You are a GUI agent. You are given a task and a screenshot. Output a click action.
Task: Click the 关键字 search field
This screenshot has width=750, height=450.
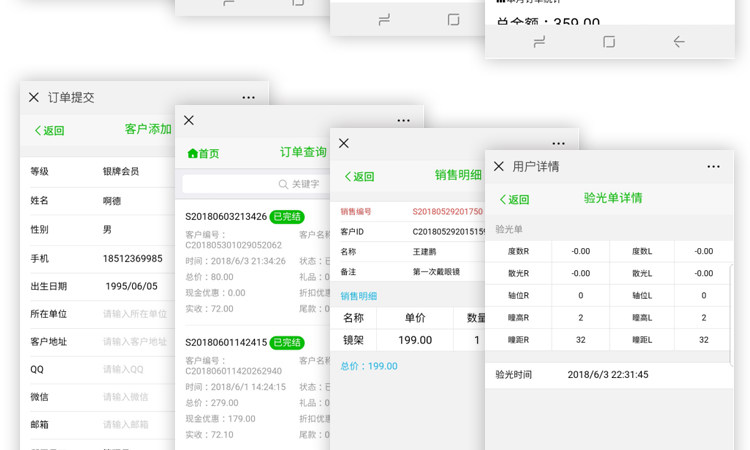[255, 184]
